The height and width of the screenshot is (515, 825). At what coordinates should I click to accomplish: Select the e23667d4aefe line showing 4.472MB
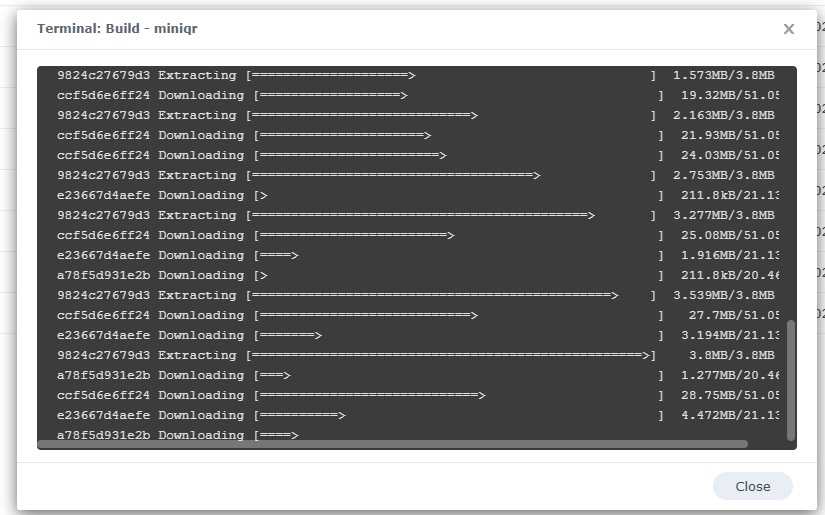click(418, 415)
